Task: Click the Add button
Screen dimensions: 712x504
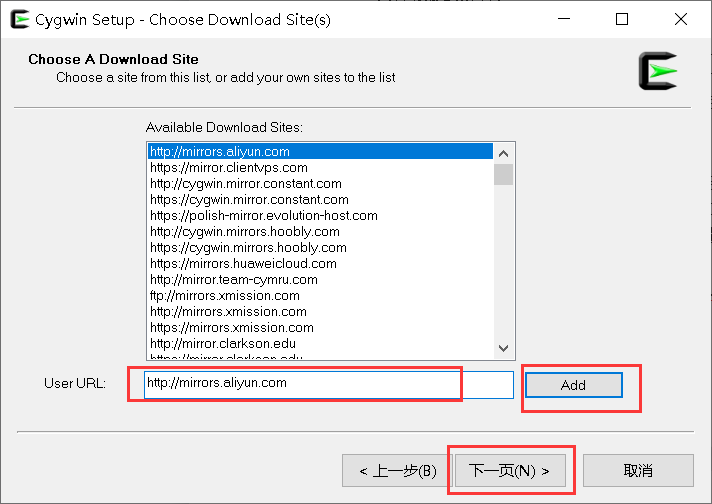Action: tap(574, 385)
